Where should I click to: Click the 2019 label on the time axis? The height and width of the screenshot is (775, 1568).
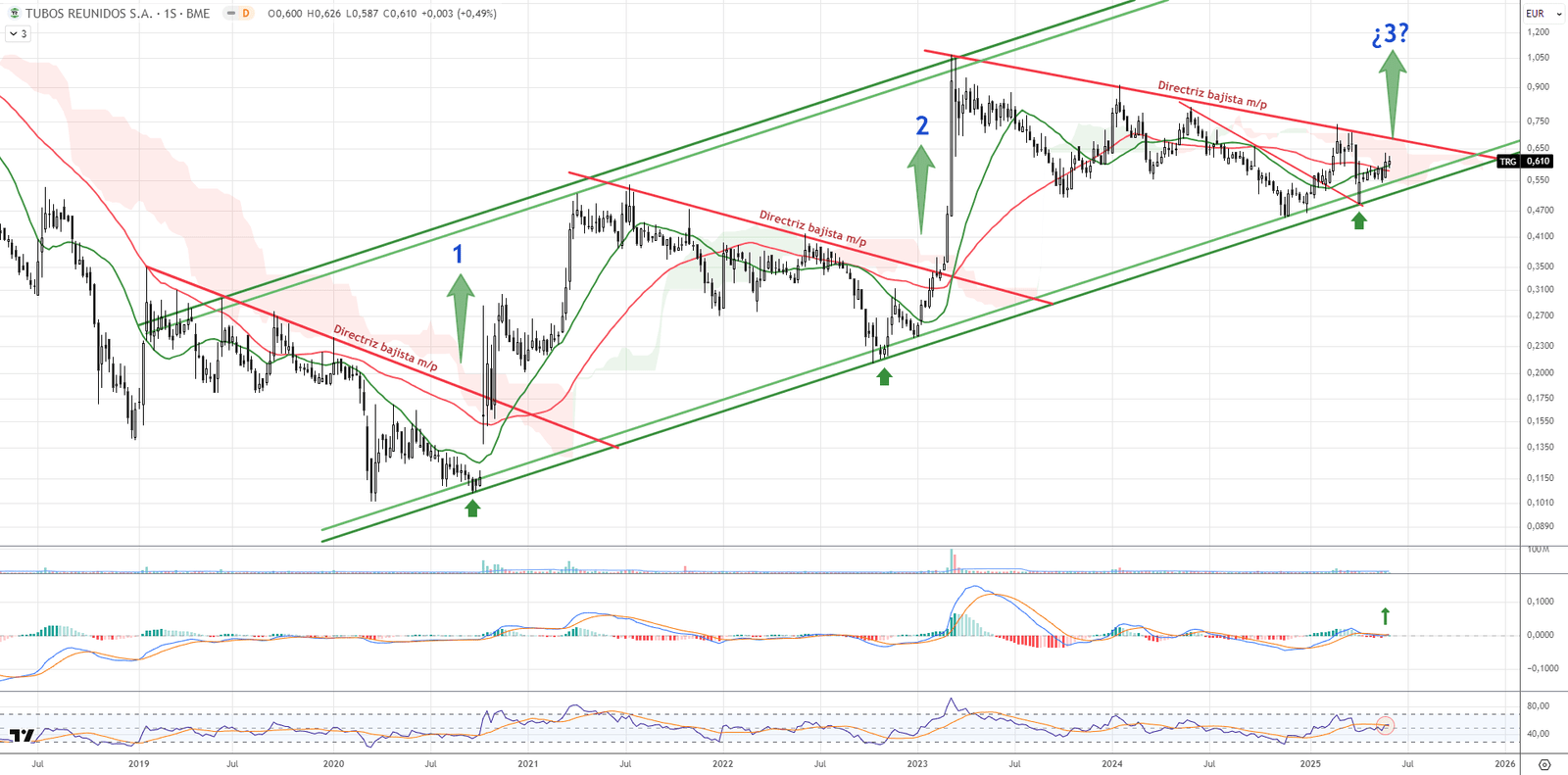click(x=138, y=764)
